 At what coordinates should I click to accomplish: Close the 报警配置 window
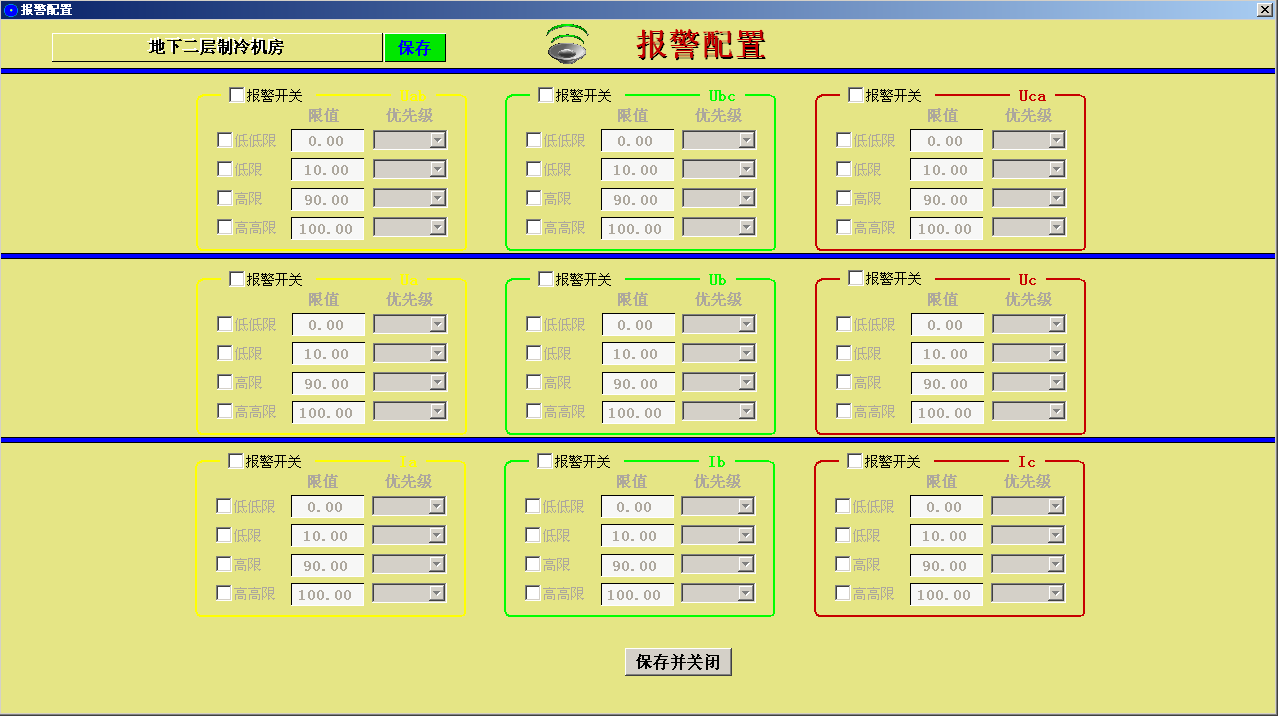1264,9
